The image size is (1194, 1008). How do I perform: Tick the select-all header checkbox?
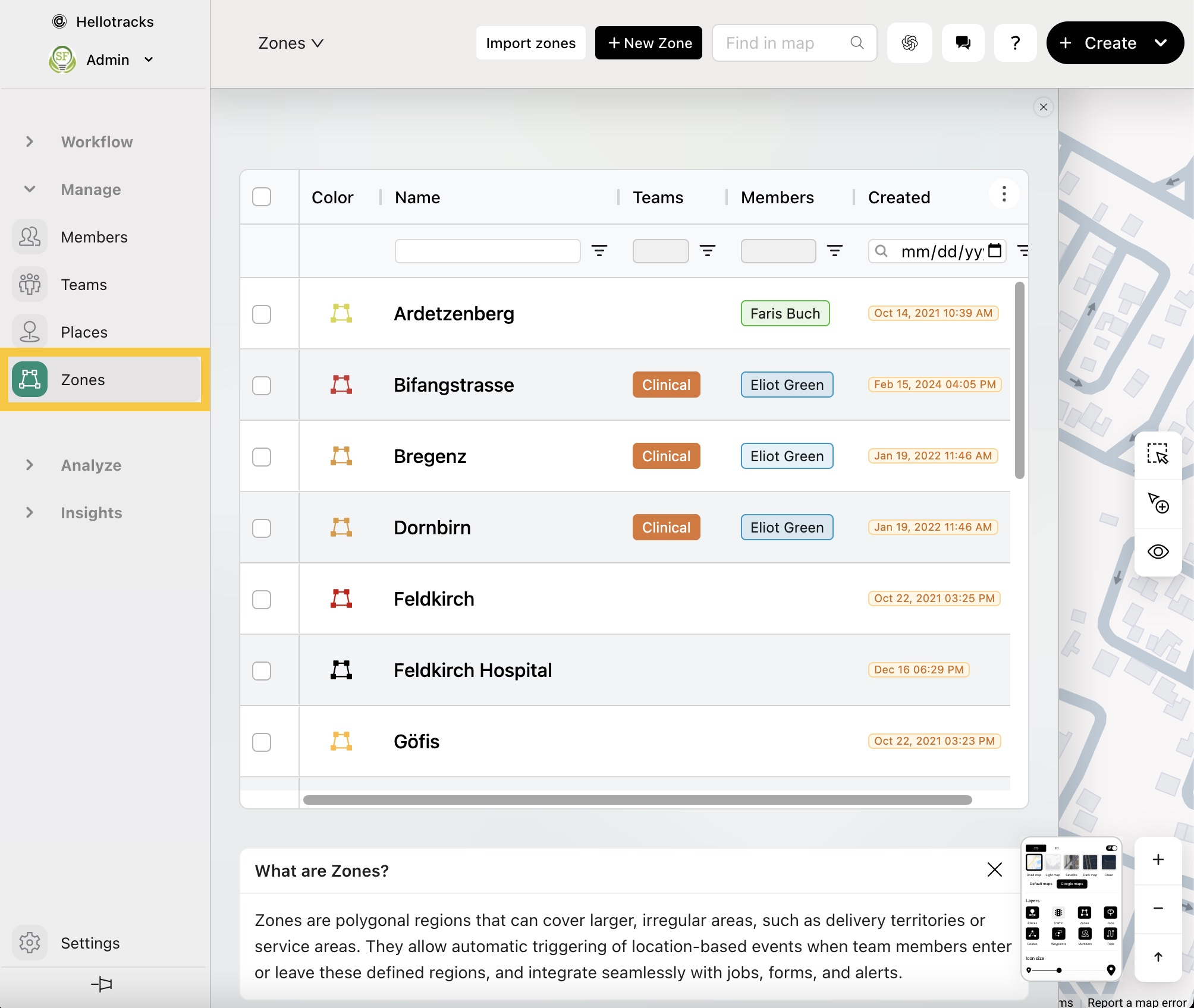262,197
